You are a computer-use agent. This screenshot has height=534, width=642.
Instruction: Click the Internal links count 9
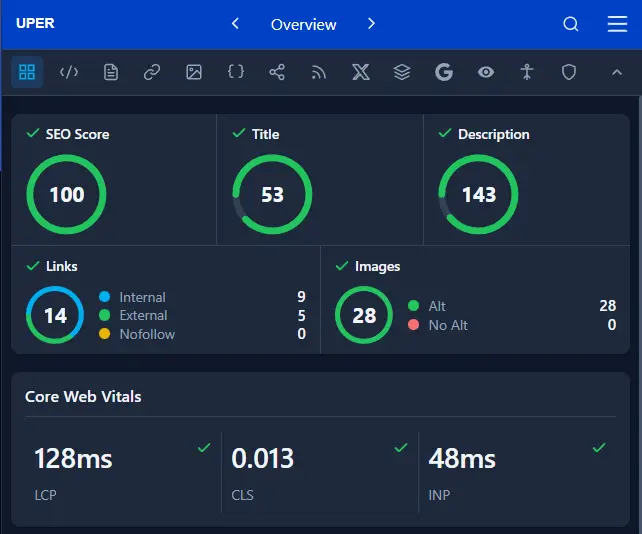pos(301,296)
